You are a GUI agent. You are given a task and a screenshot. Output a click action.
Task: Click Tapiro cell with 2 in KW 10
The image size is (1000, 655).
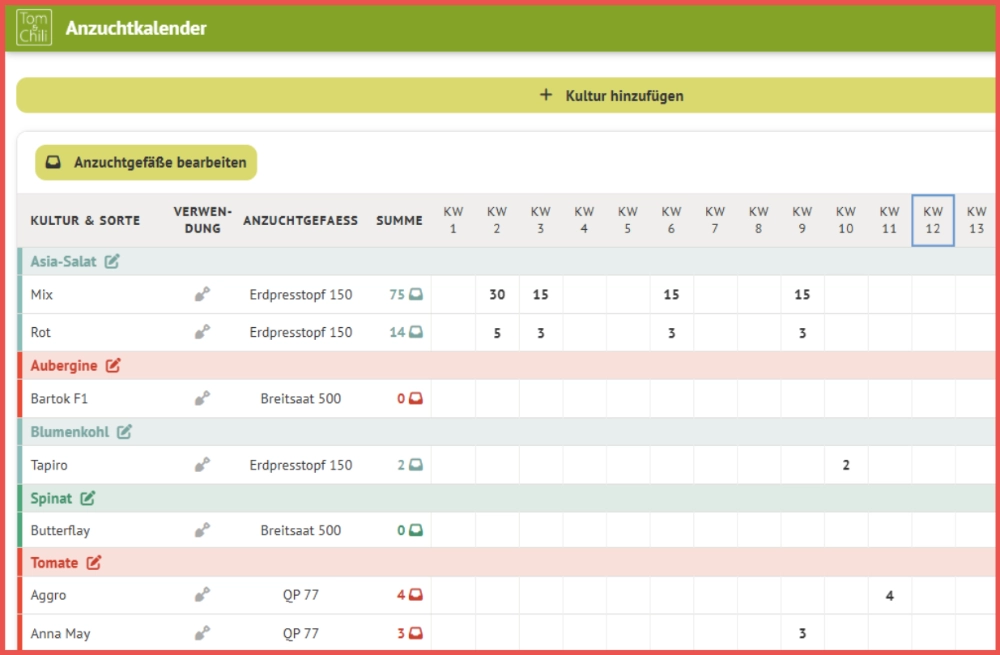point(846,465)
